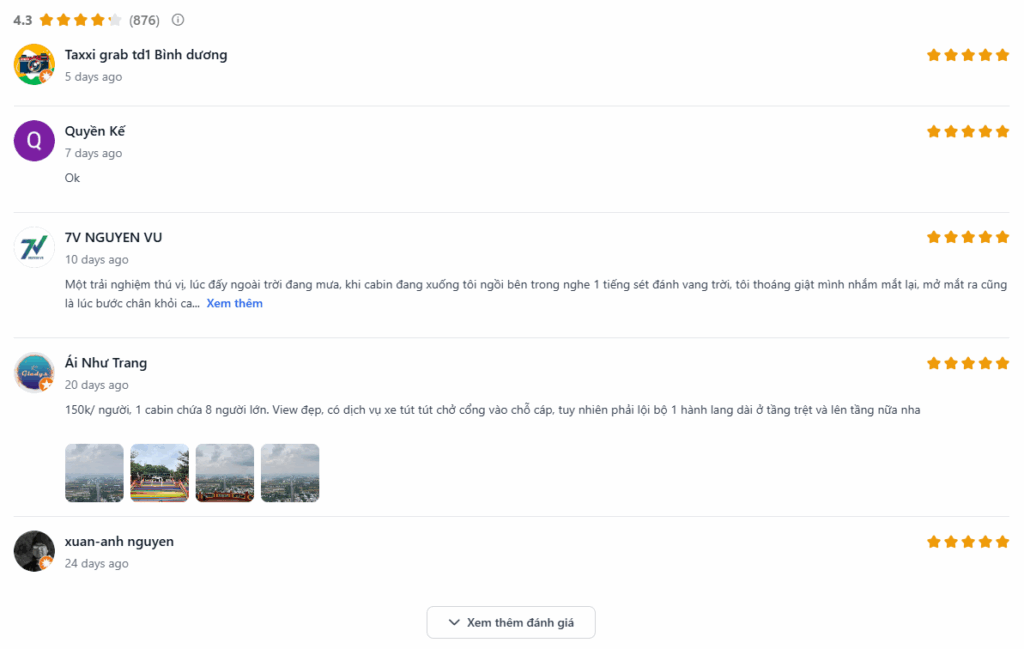Open xuan-anh nguyen's profile avatar

[x=34, y=551]
